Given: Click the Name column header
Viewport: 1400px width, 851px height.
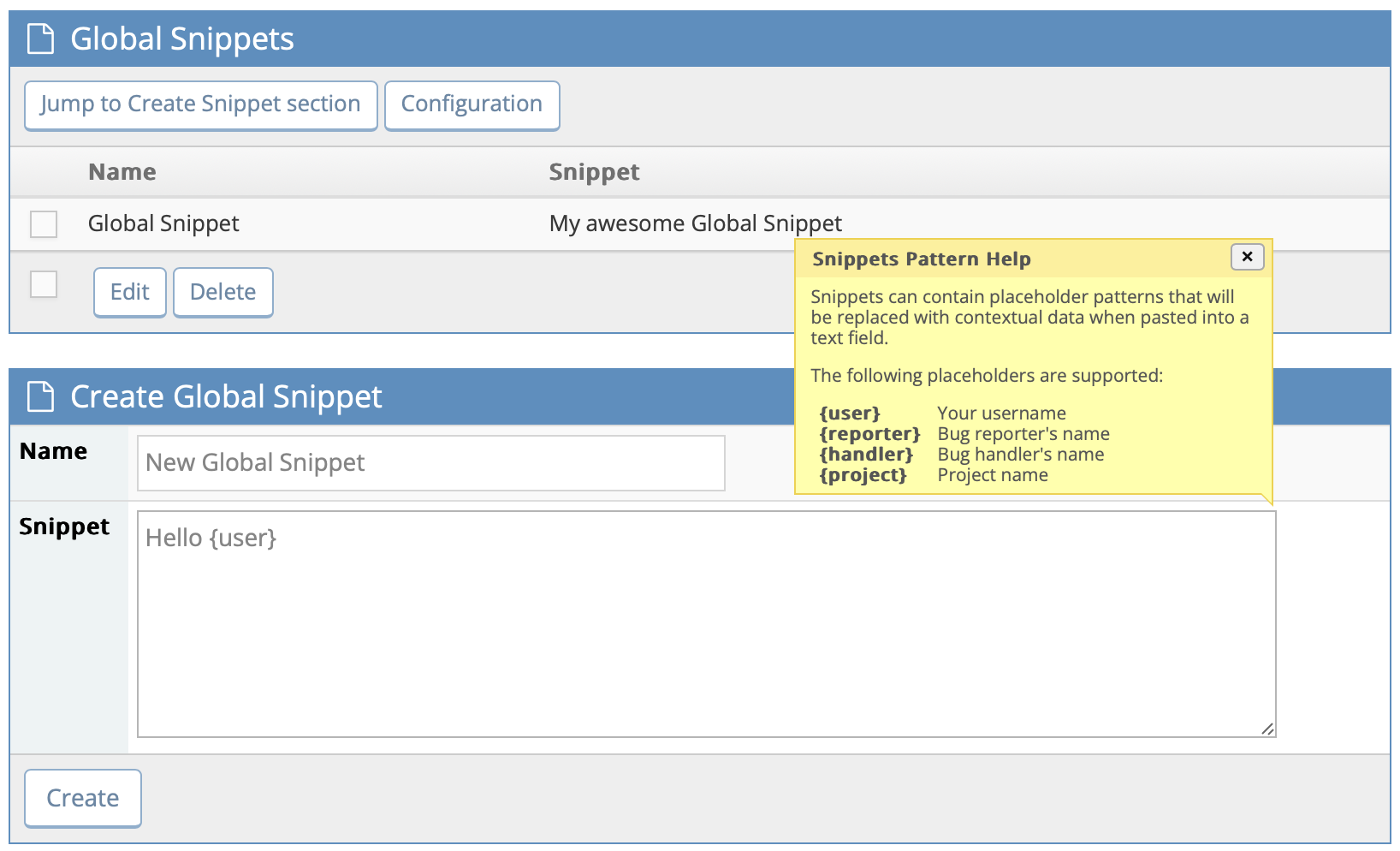Looking at the screenshot, I should tap(122, 172).
